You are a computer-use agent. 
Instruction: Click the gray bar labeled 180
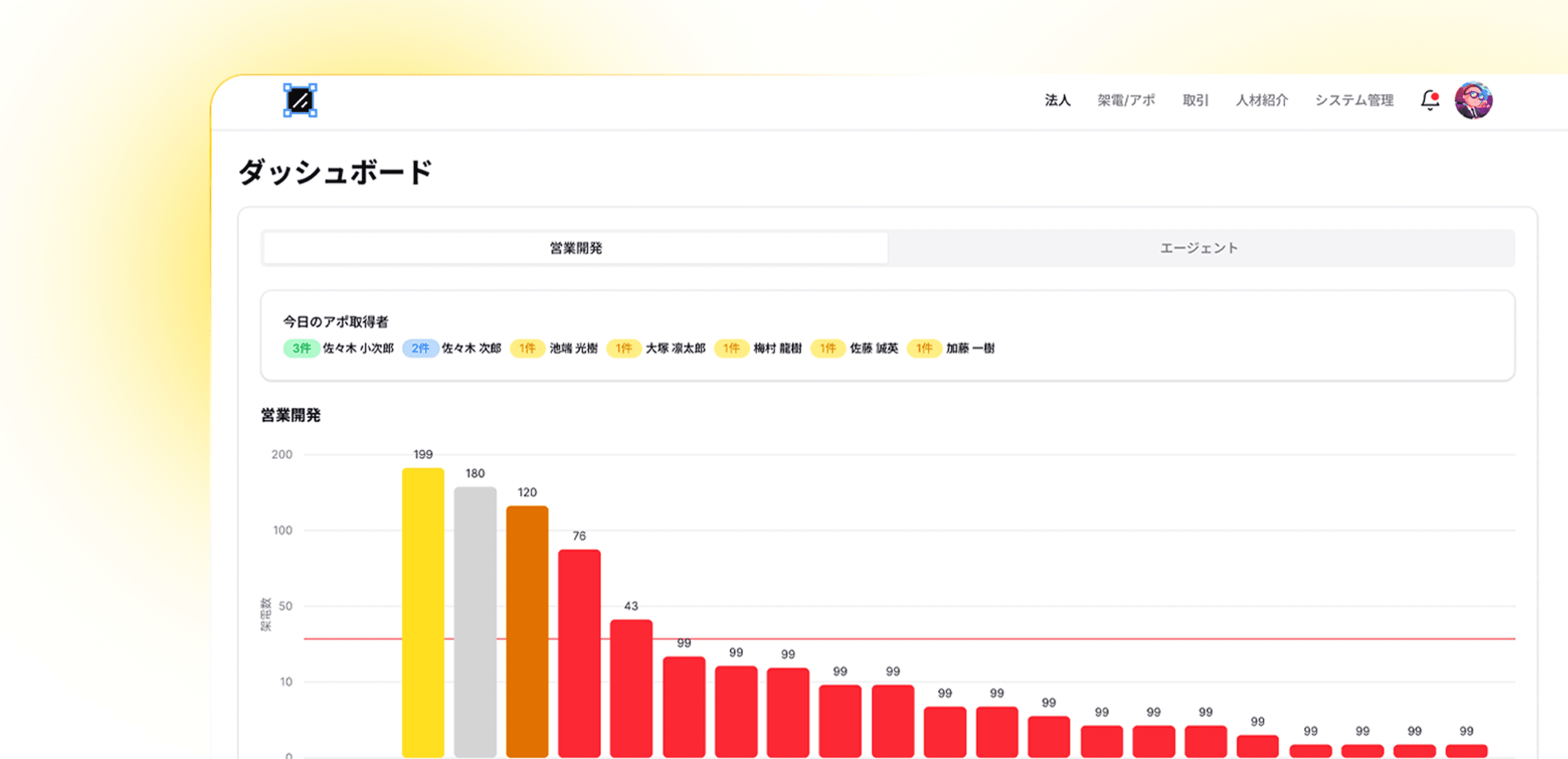tap(475, 622)
